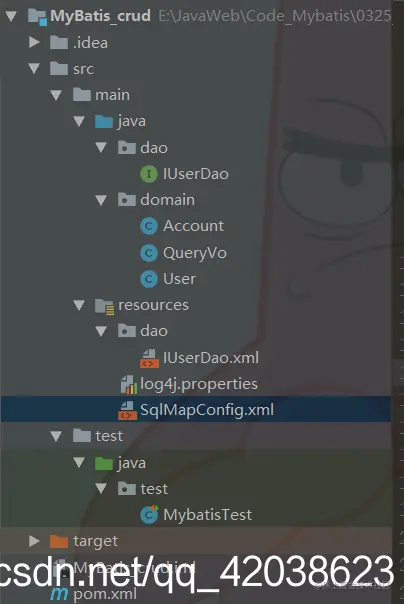Screen dimensions: 404x604
Task: Click the IUserDao interface icon
Action: [x=149, y=174]
